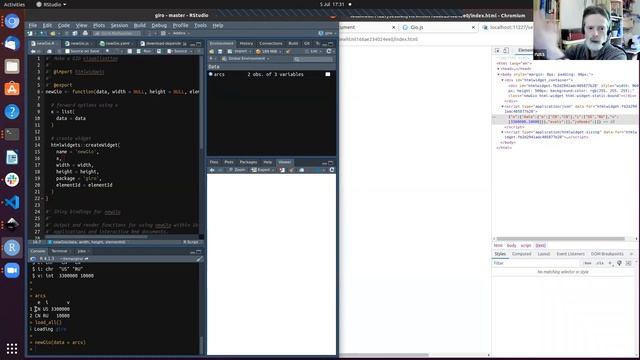The image size is (640, 360).
Task: Click the back arrow in the editor toolbar
Action: point(33,51)
